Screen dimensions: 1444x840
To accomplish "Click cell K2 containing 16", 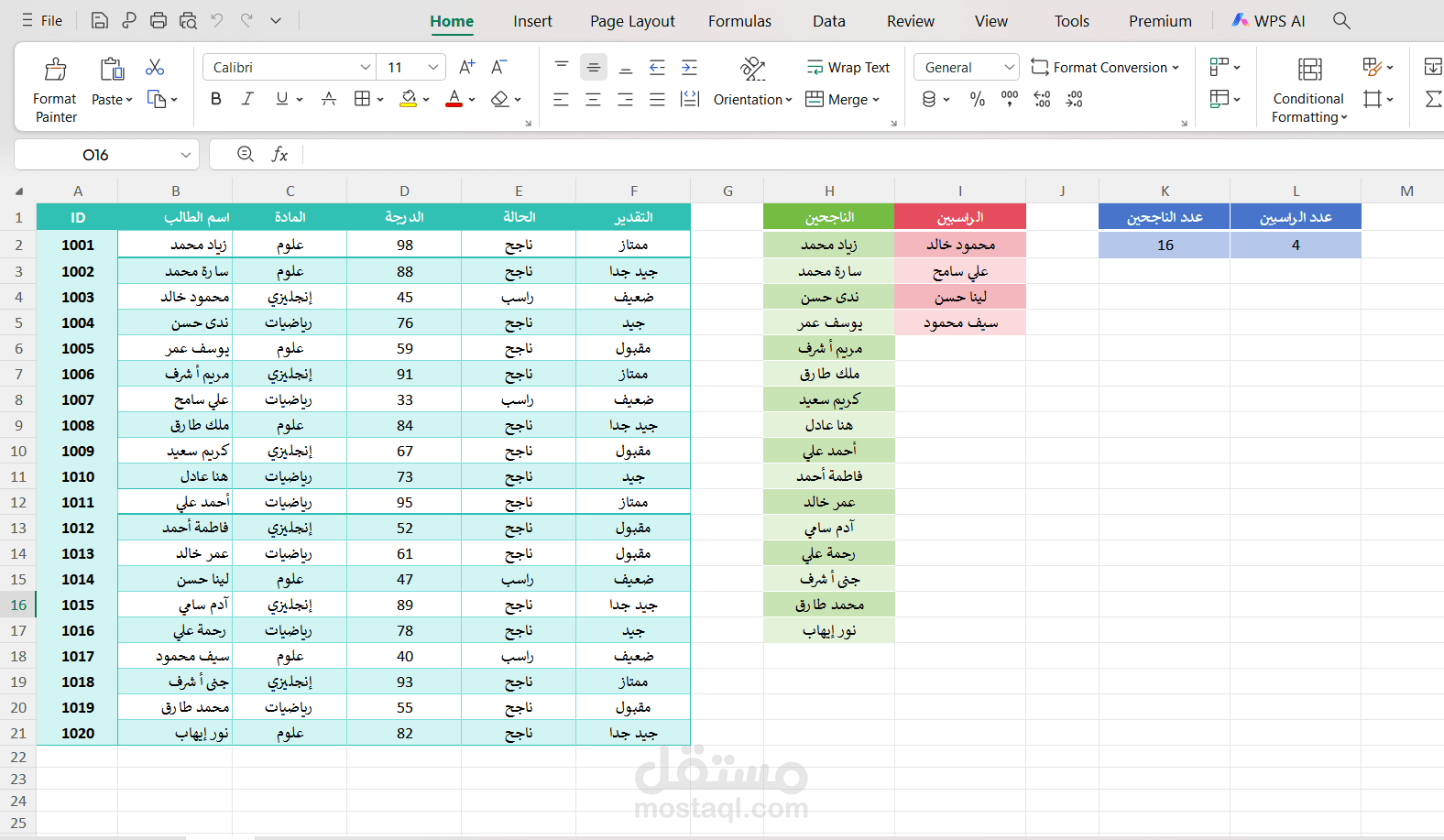I will tap(1165, 245).
